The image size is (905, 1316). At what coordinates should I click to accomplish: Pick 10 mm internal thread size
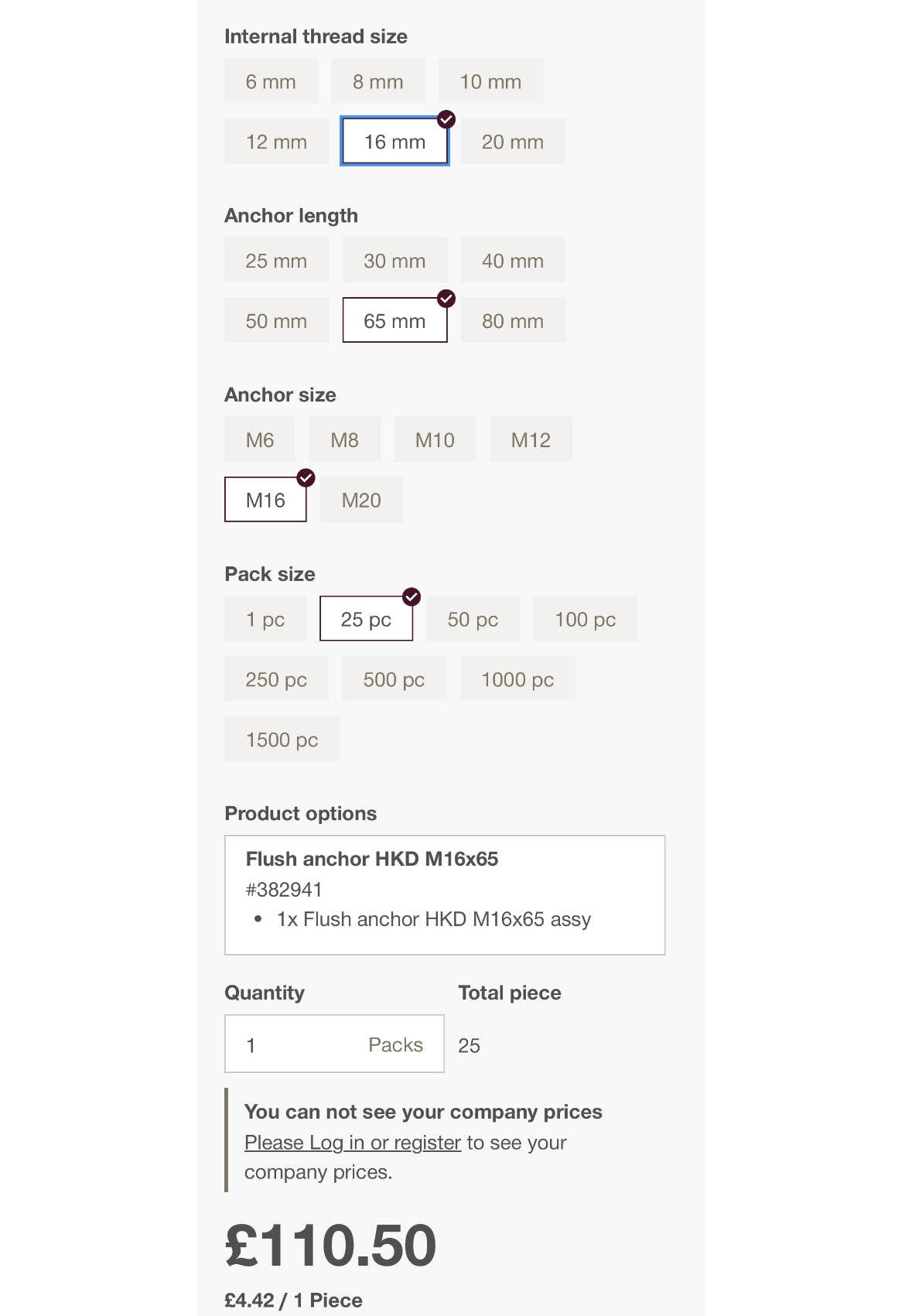point(490,81)
